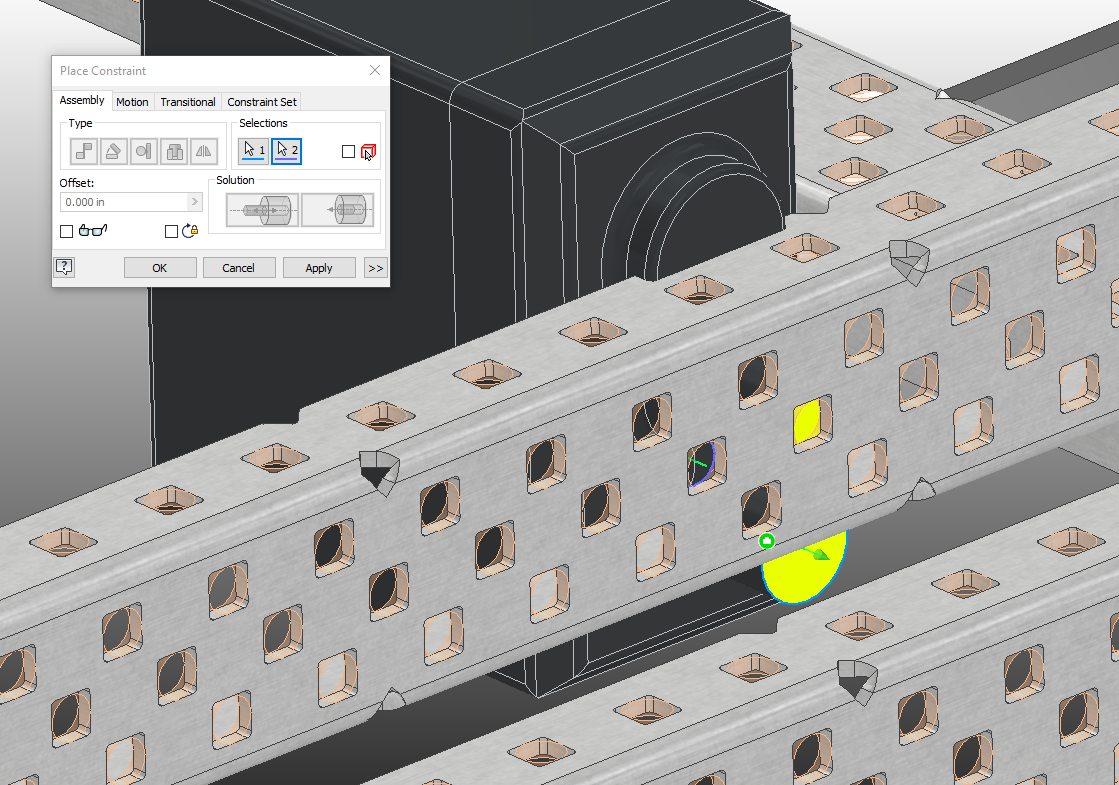Viewport: 1119px width, 785px height.
Task: Apply the current constraint
Action: click(319, 268)
